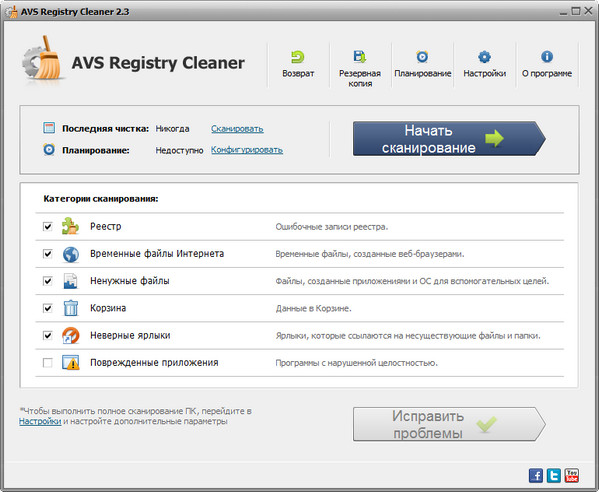The height and width of the screenshot is (492, 599).
Task: Click the title bar application icon
Action: (x=11, y=11)
